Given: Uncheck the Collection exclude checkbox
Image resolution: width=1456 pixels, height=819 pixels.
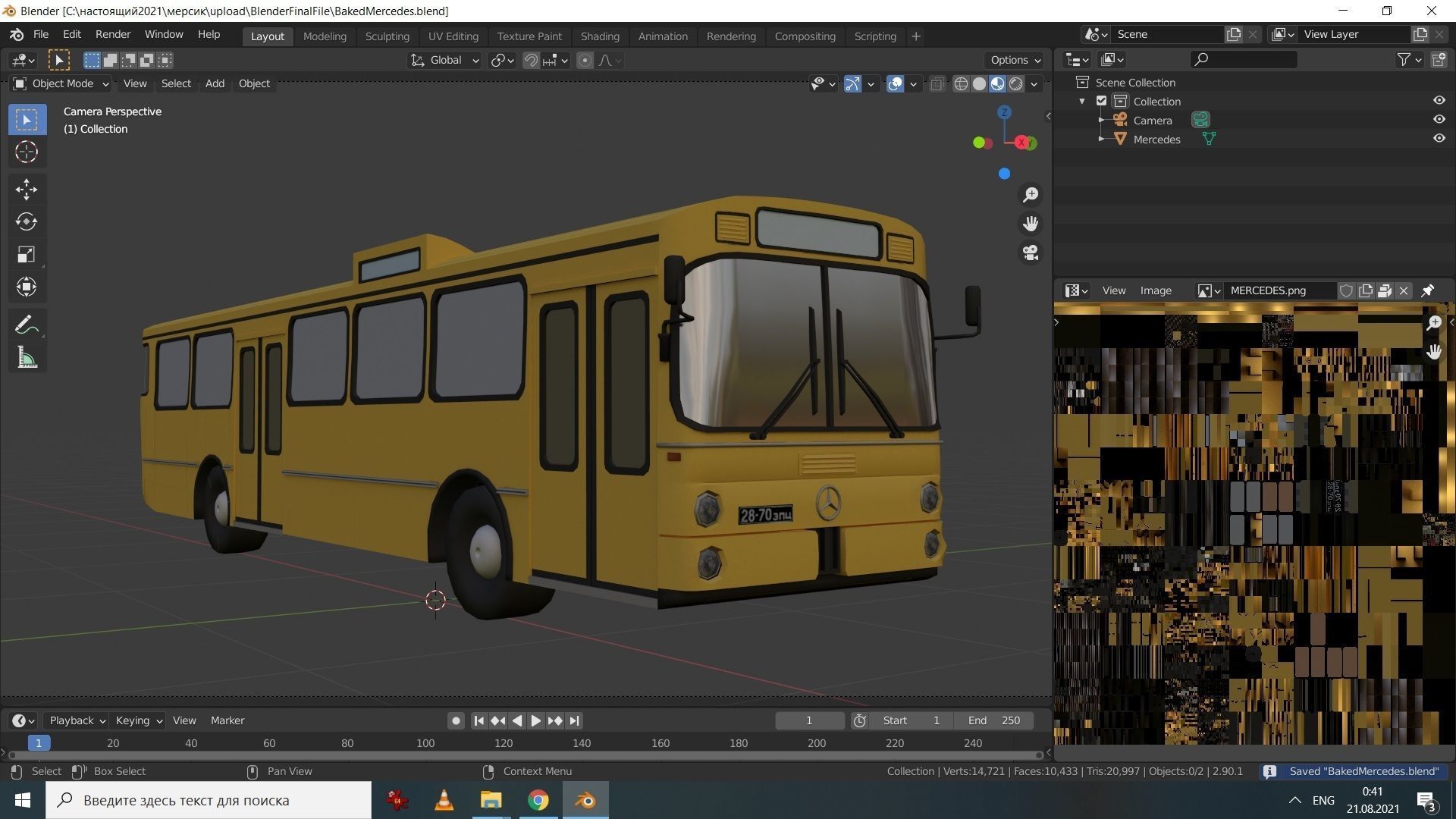Looking at the screenshot, I should tap(1102, 101).
